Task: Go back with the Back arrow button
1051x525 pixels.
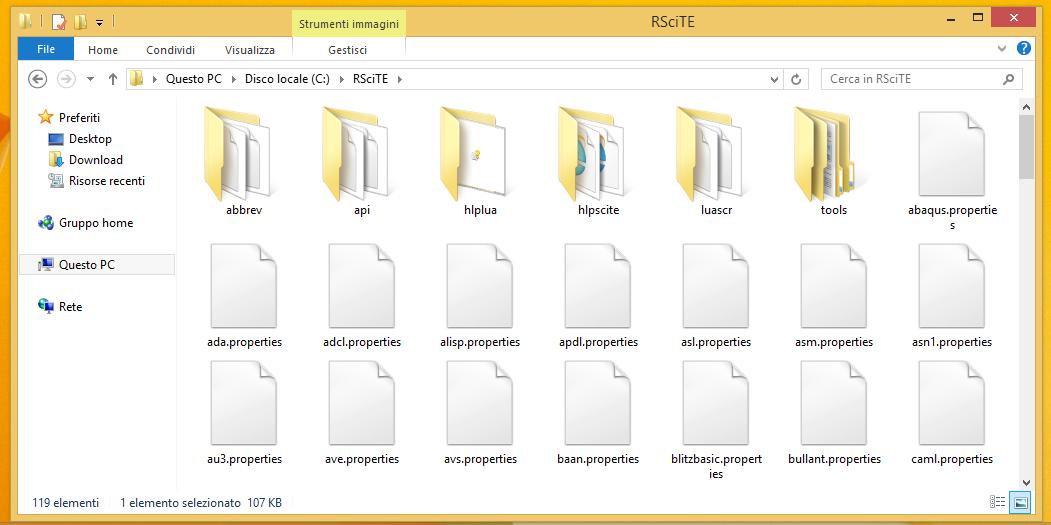Action: coord(37,79)
